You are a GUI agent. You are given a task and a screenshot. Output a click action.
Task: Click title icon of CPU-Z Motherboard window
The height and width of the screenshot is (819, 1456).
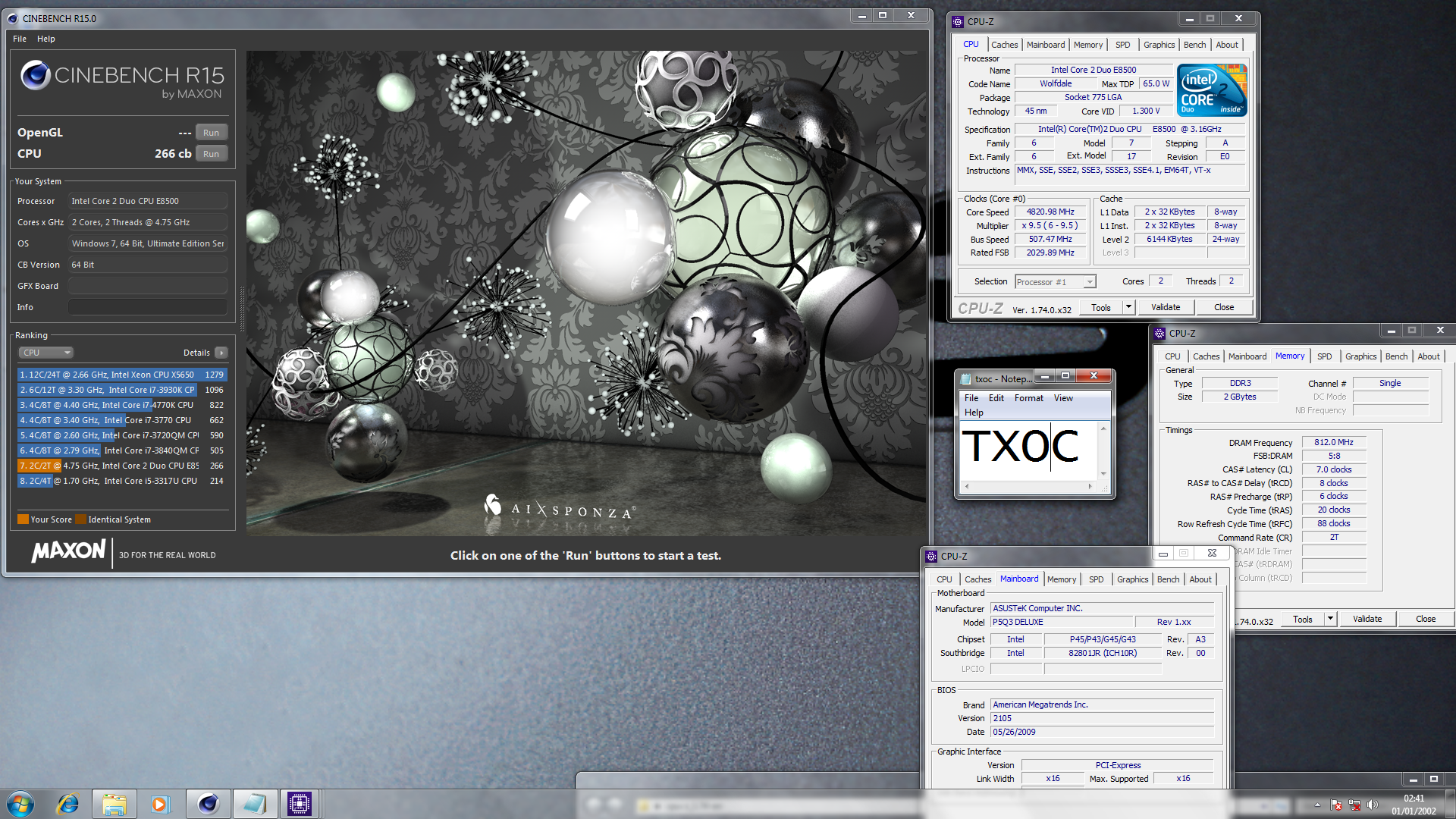pos(931,557)
